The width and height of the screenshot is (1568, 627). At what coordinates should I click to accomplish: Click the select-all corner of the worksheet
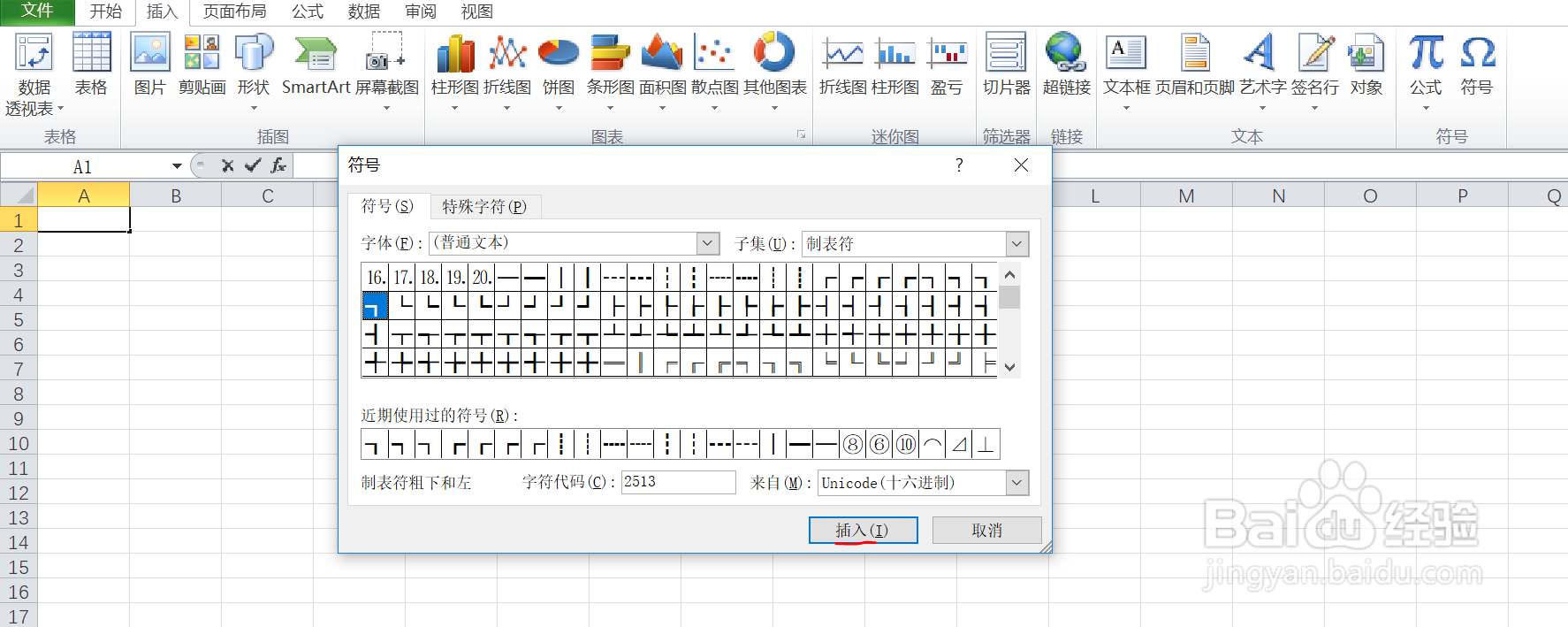click(x=19, y=195)
